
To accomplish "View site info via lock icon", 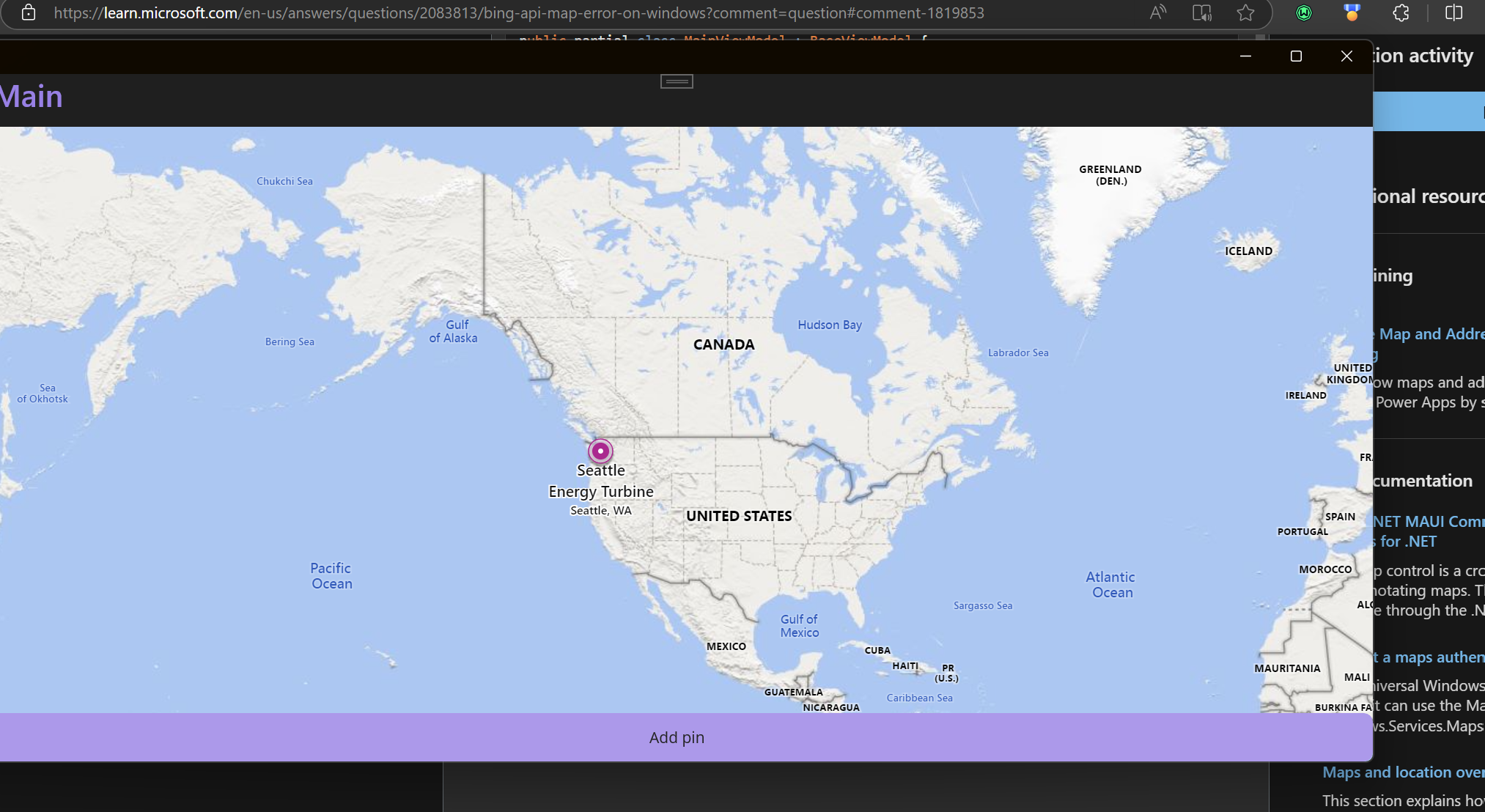I will (29, 12).
